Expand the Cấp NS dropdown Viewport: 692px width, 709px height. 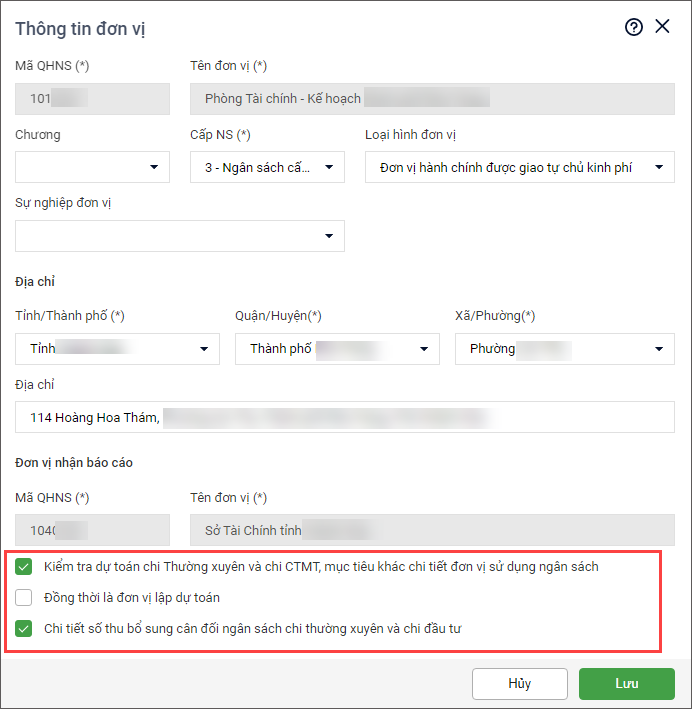point(329,168)
